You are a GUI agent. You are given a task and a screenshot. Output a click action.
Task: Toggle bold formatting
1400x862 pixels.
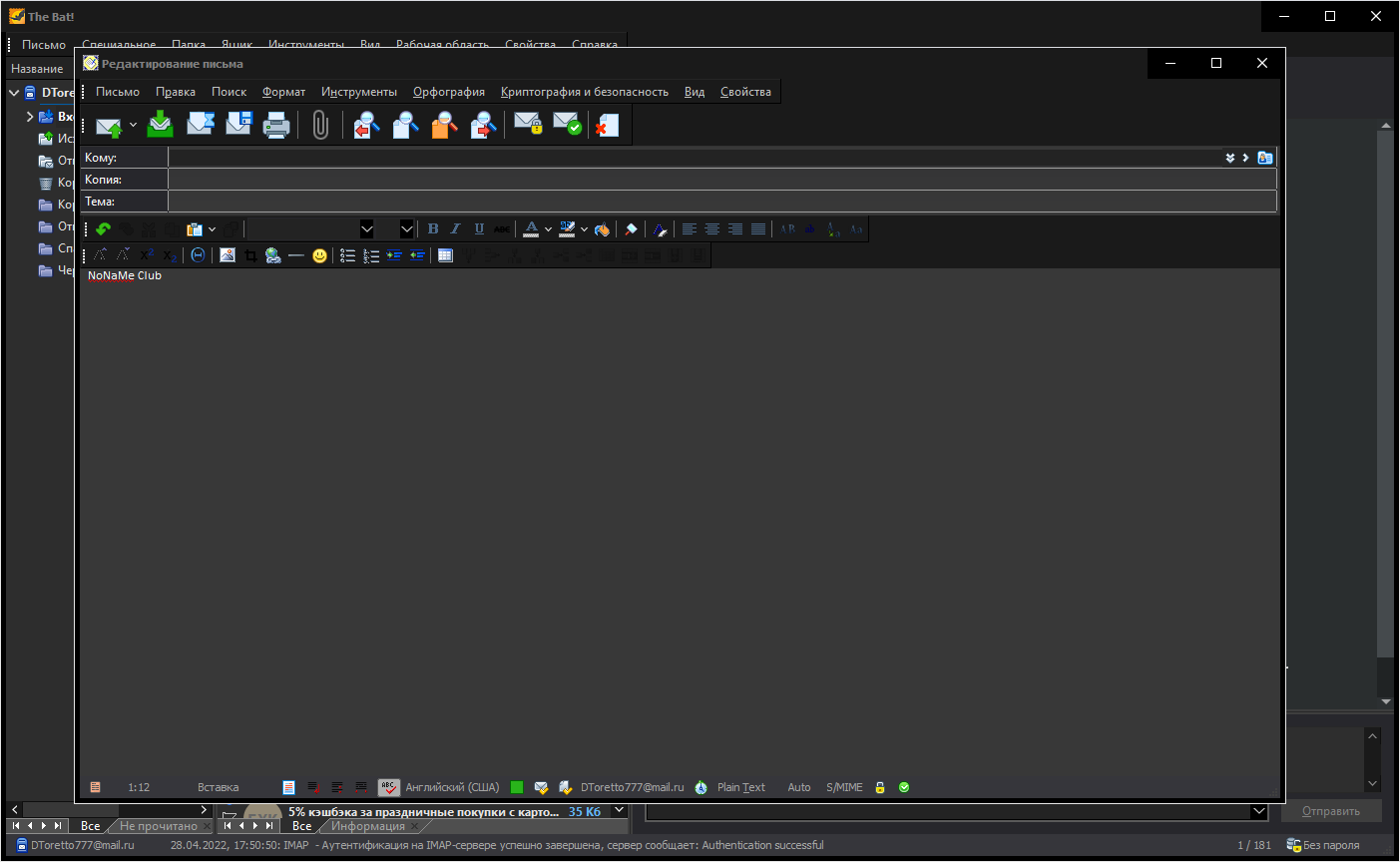click(433, 229)
